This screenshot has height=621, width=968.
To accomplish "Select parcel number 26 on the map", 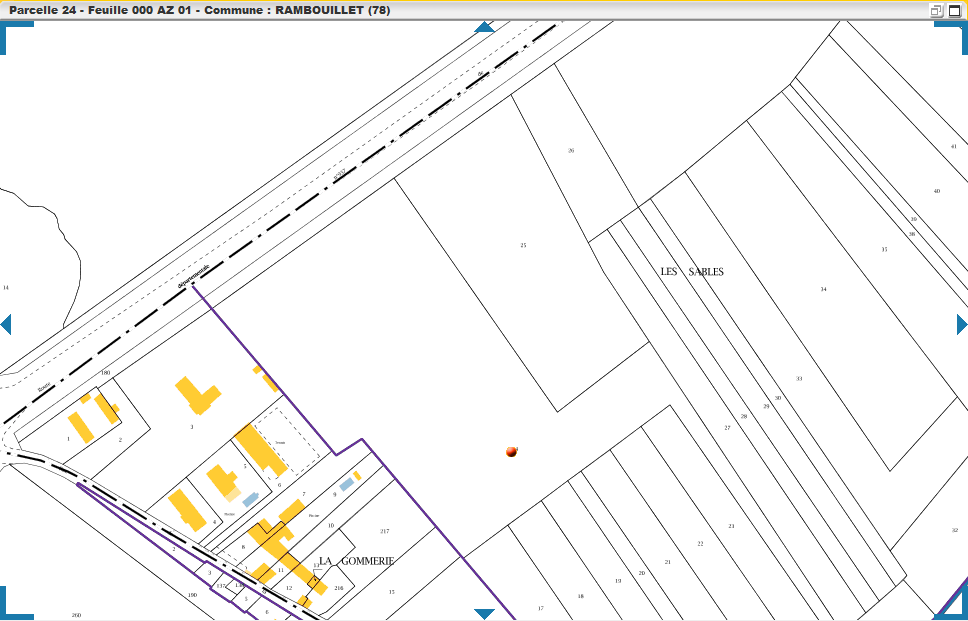I will 571,151.
